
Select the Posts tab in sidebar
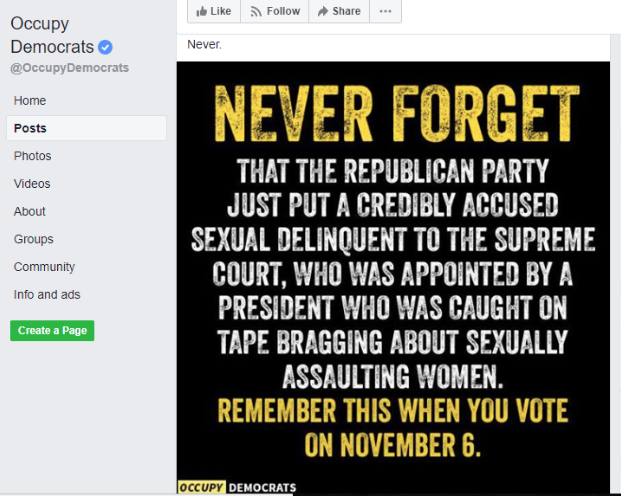pos(86,128)
